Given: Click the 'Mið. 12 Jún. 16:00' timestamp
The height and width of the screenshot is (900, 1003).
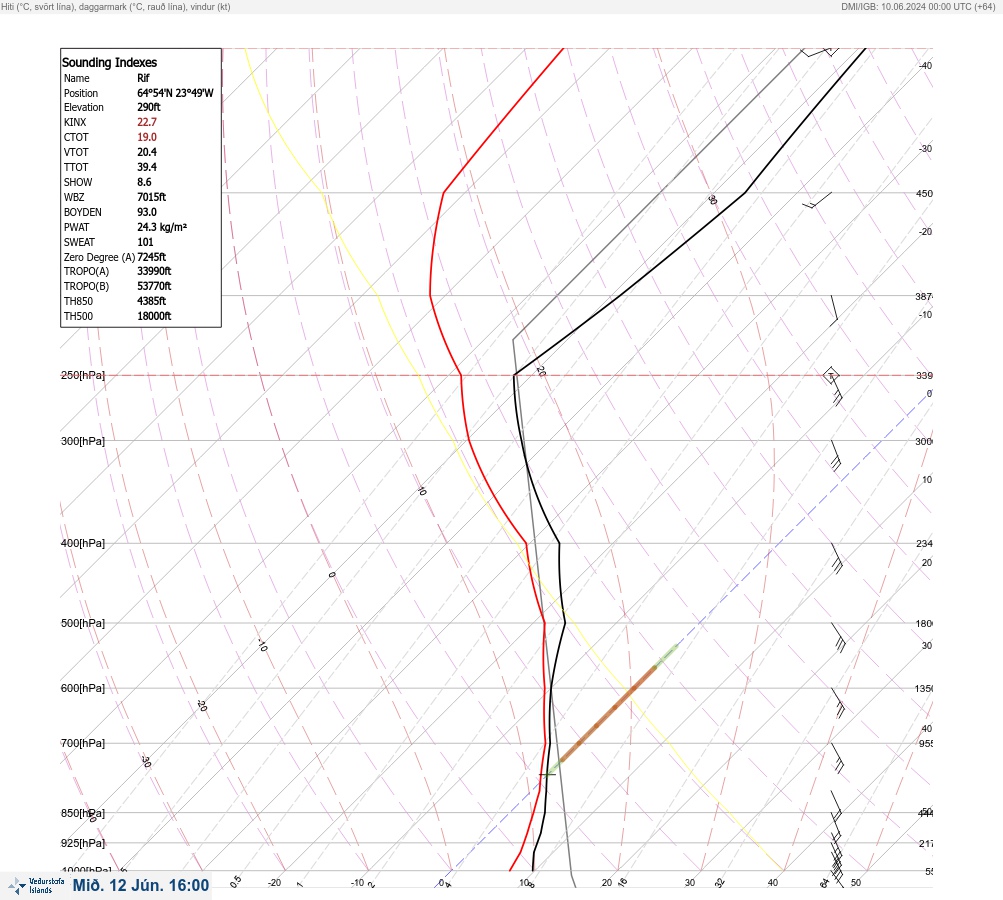Looking at the screenshot, I should tap(141, 885).
